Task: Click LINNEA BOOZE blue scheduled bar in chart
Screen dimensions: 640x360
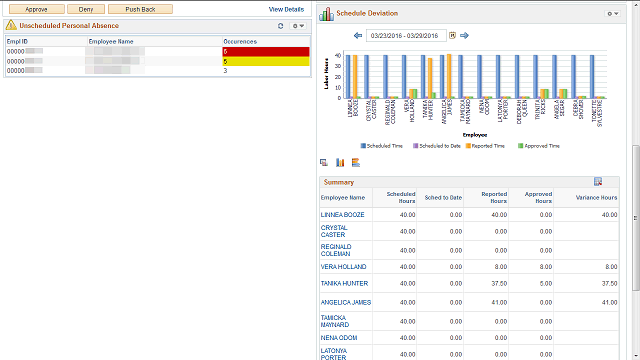Action: coord(348,77)
